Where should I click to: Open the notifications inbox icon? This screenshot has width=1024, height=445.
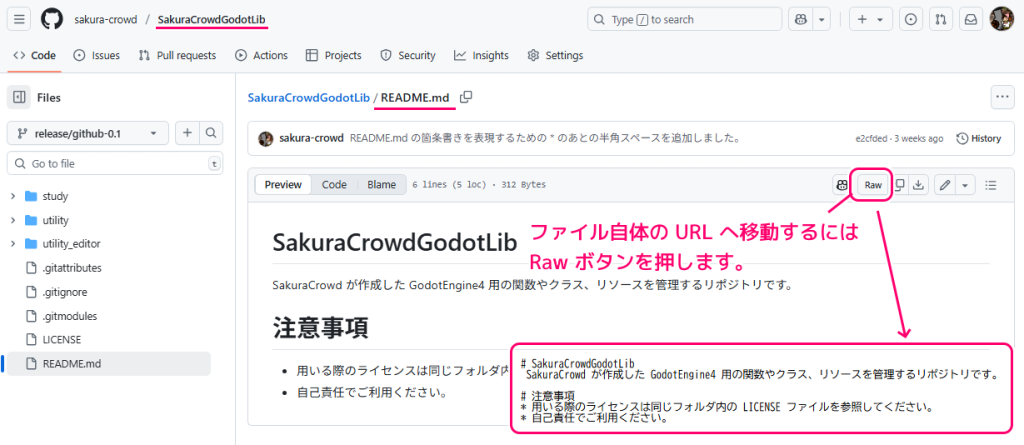970,19
